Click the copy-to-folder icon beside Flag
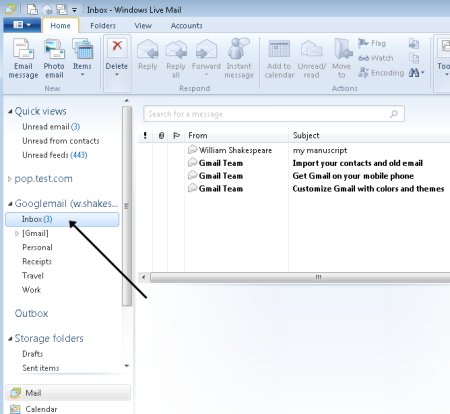450x414 pixels. point(414,43)
